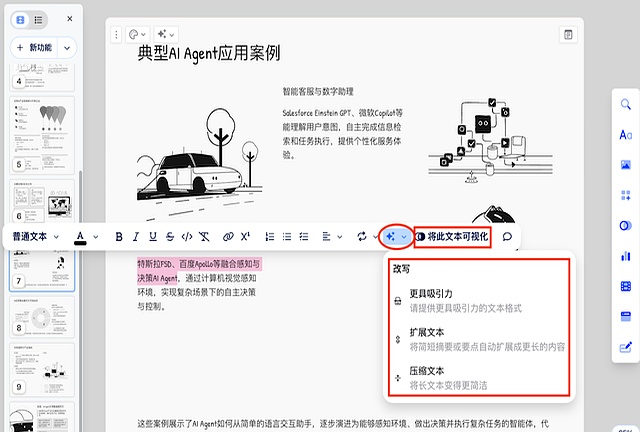Click the text color A icon
The width and height of the screenshot is (640, 432).
(x=80, y=237)
